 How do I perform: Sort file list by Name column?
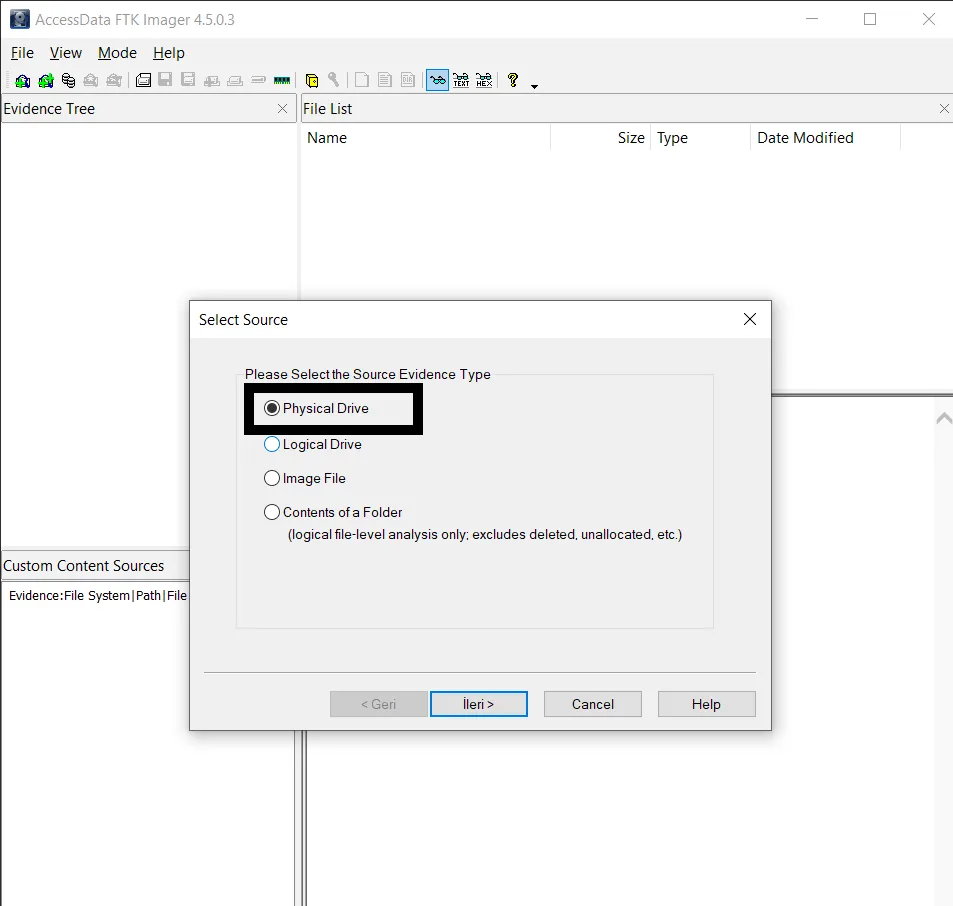tap(425, 138)
